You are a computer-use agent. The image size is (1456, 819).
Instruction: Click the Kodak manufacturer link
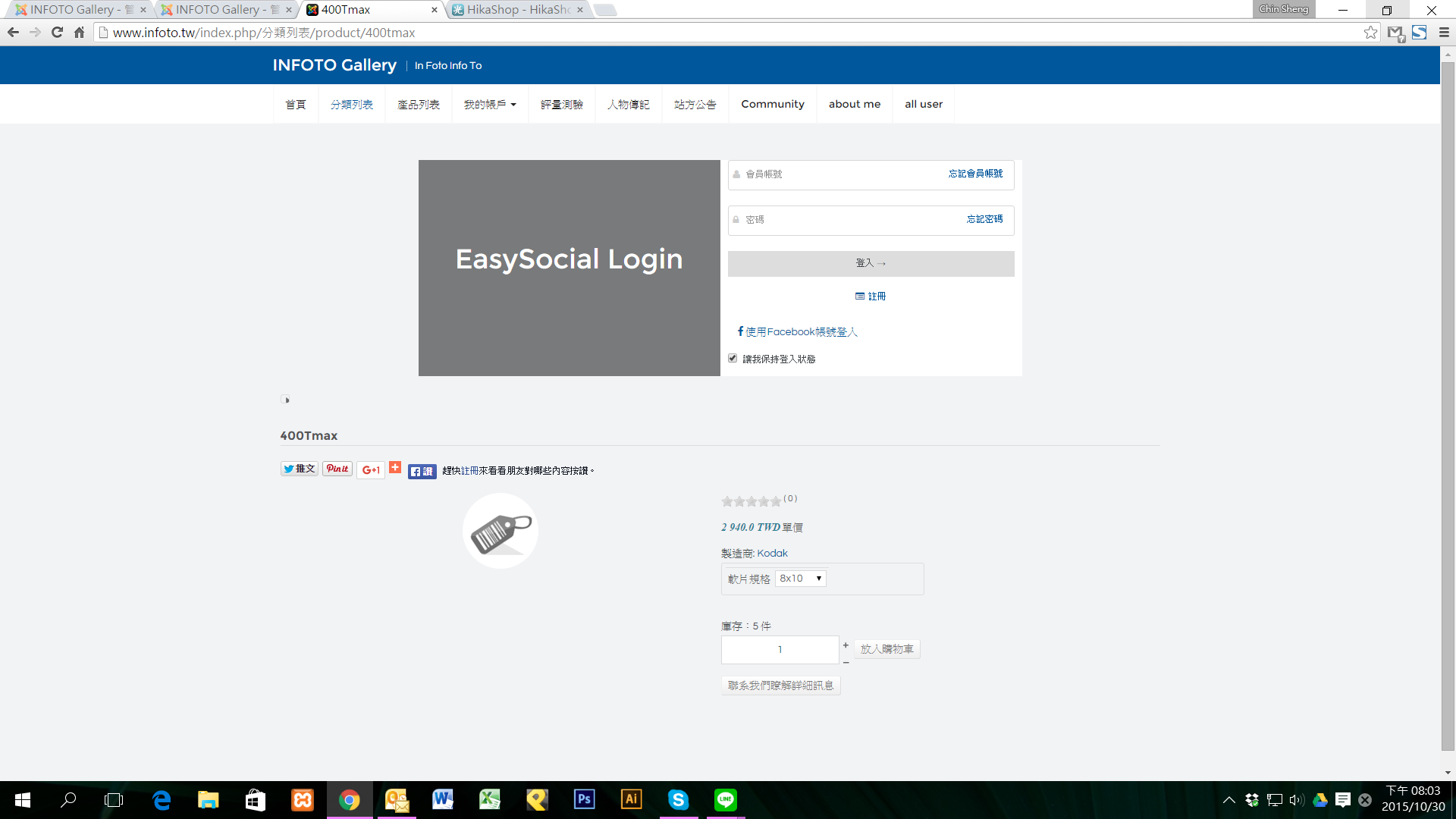pos(772,553)
